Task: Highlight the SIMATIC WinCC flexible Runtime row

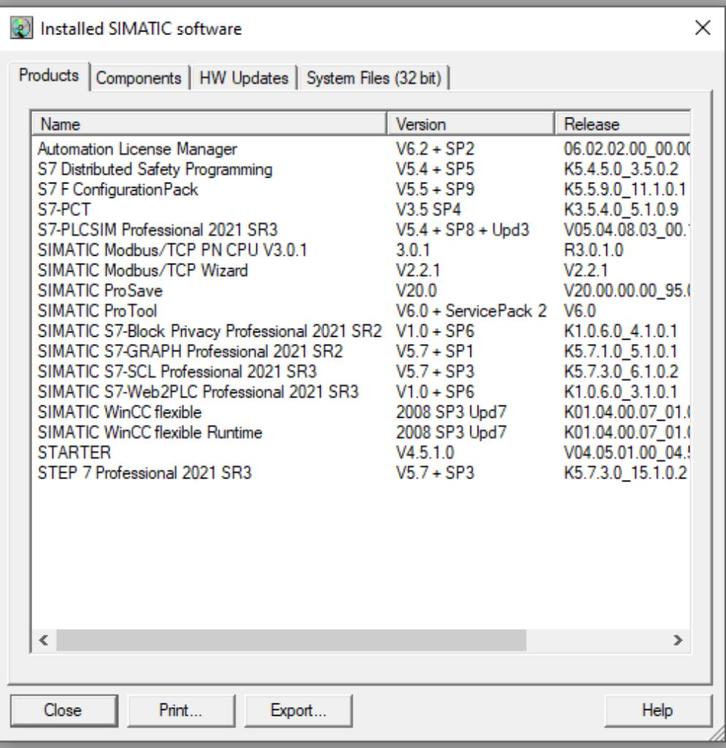Action: pos(150,432)
